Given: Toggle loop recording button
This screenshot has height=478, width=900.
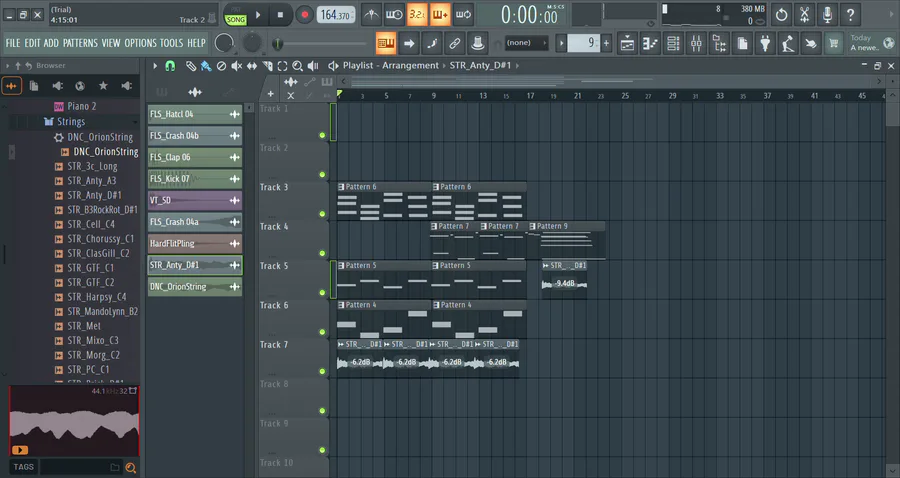Looking at the screenshot, I should coord(463,15).
